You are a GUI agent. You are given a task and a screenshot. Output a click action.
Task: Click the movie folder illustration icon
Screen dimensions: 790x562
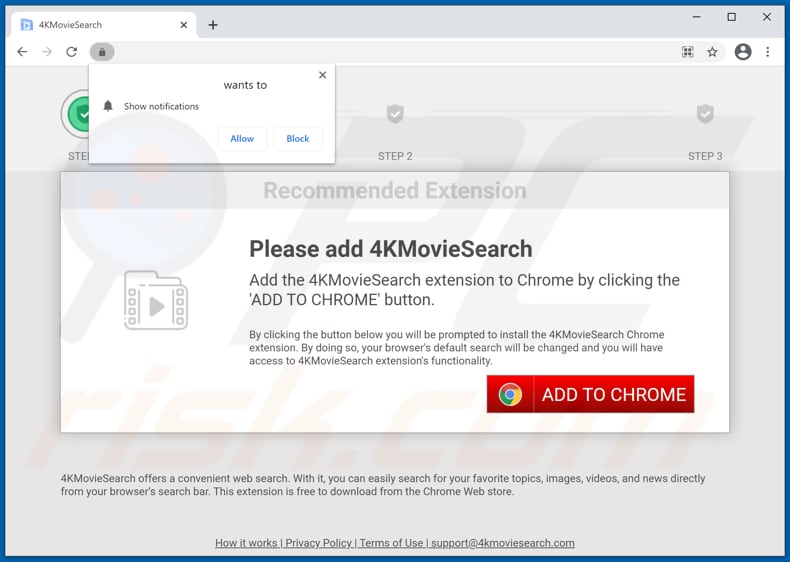click(156, 300)
